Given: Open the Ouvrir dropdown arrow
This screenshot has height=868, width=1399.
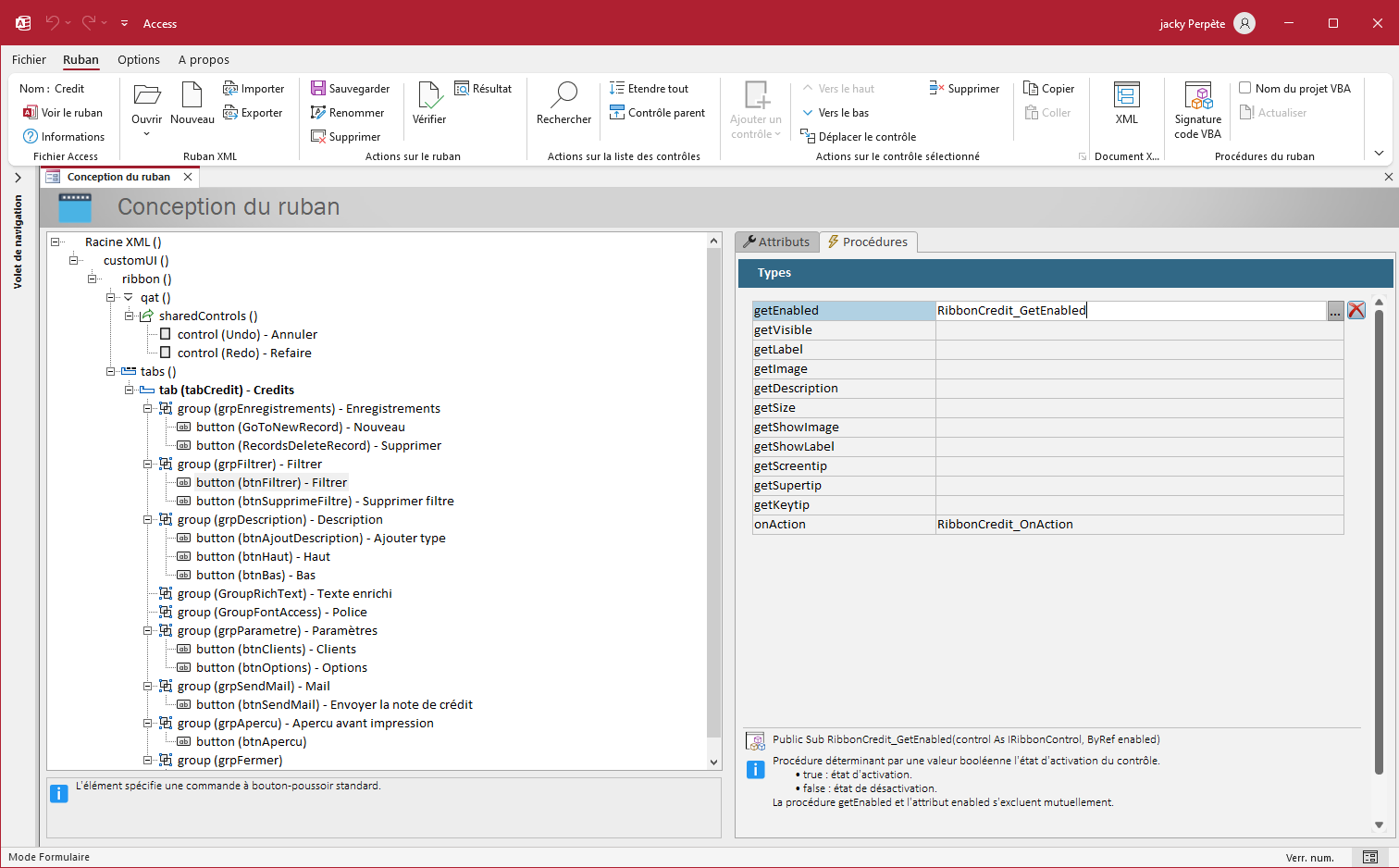Looking at the screenshot, I should [x=146, y=135].
